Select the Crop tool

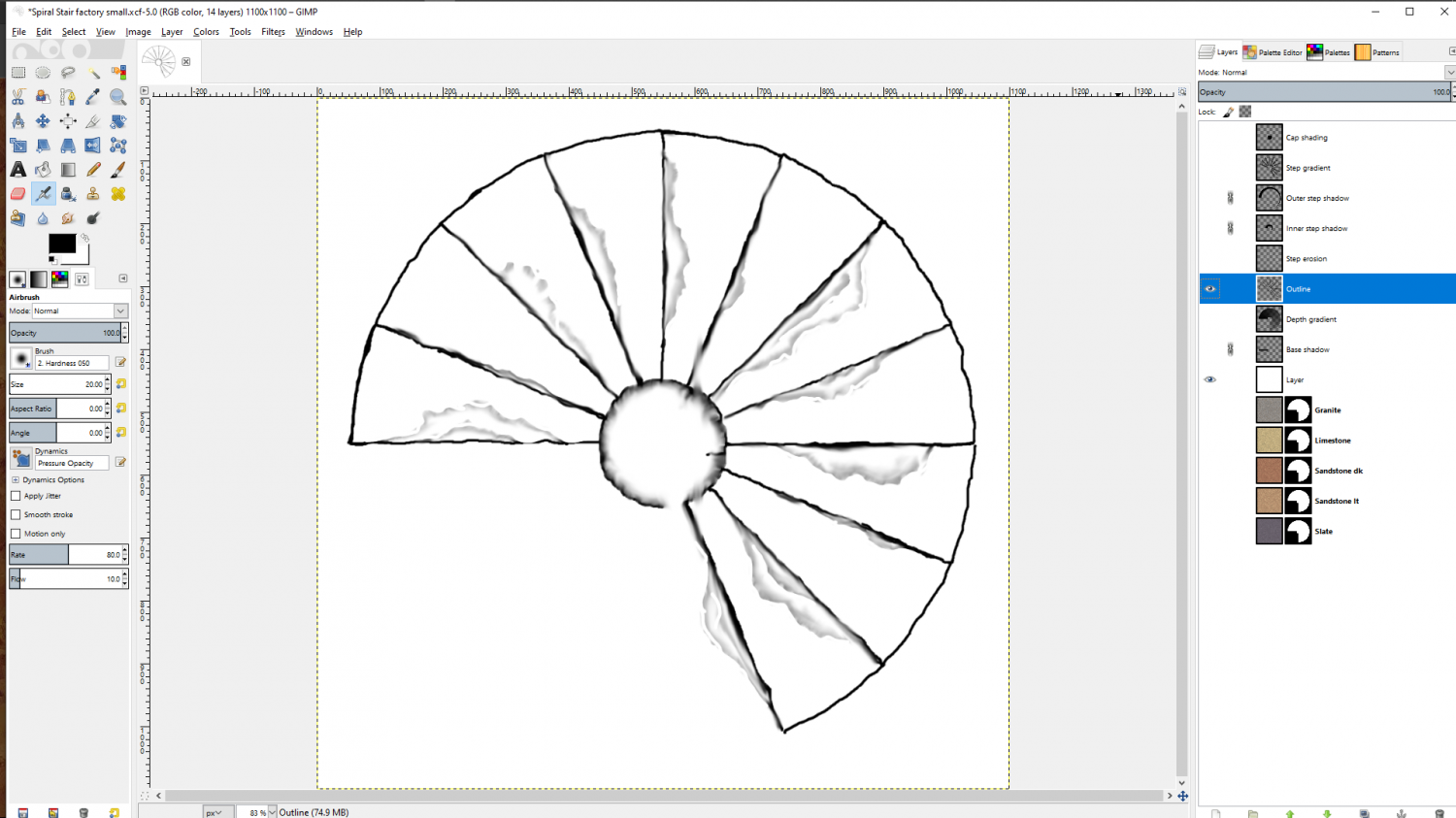(93, 121)
